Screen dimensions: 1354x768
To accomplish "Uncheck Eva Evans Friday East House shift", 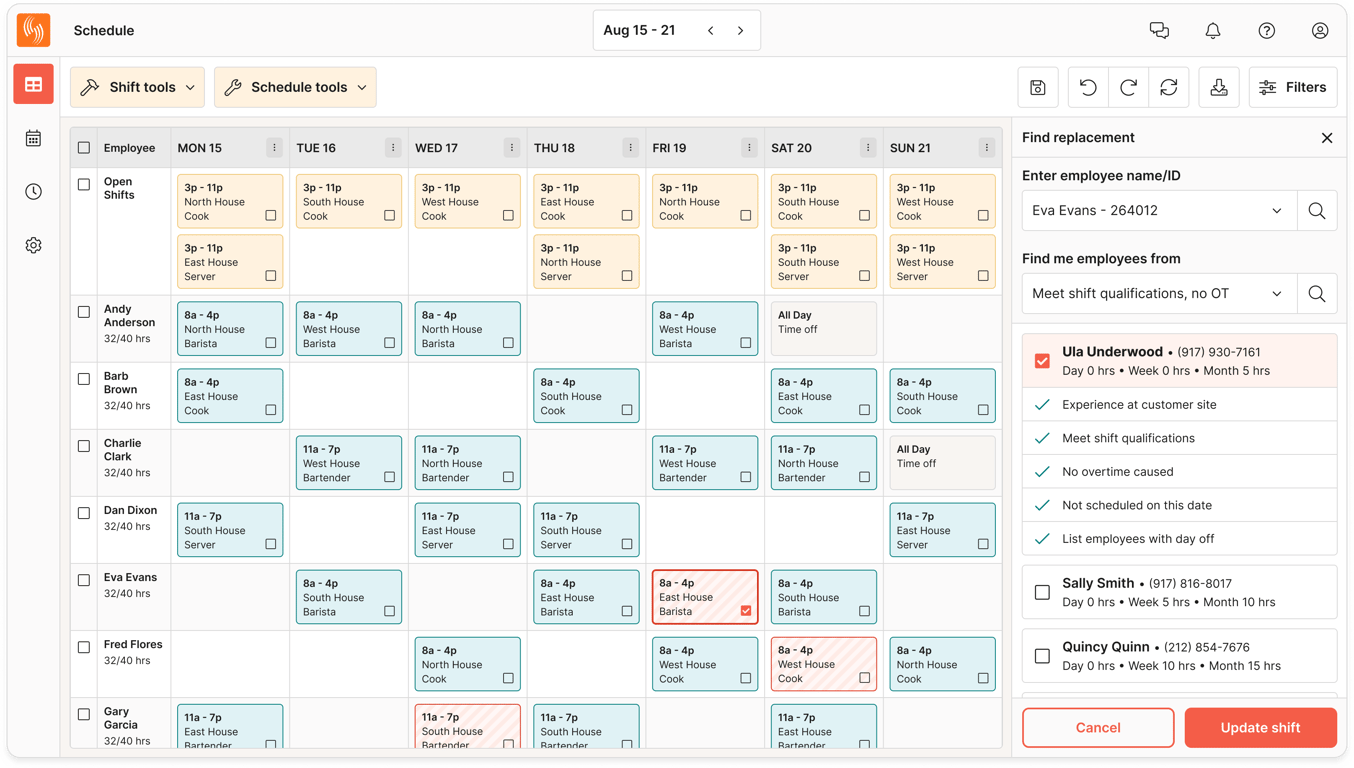I will coord(746,610).
